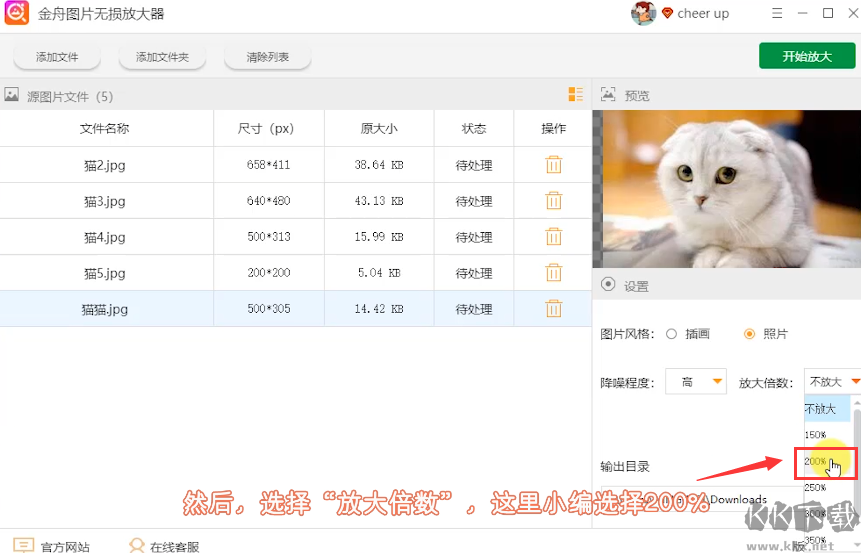Click the 43.13 KB size cell

tap(379, 201)
